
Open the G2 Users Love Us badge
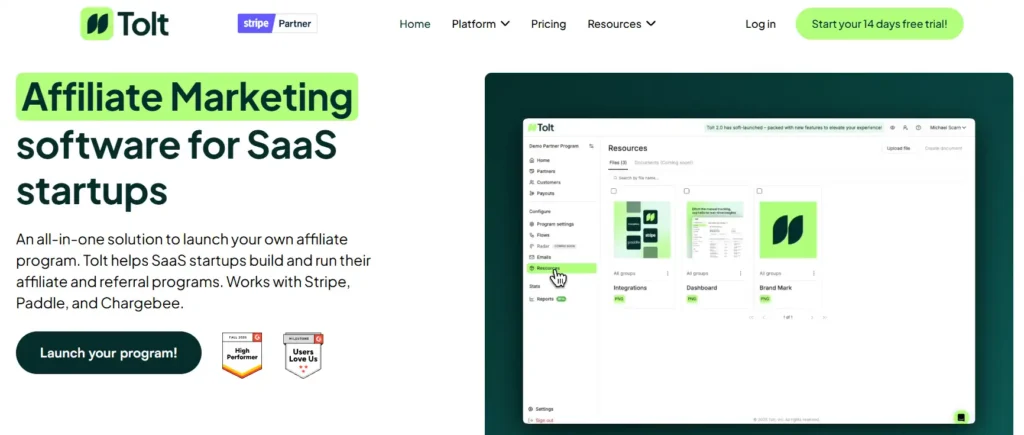click(x=303, y=355)
